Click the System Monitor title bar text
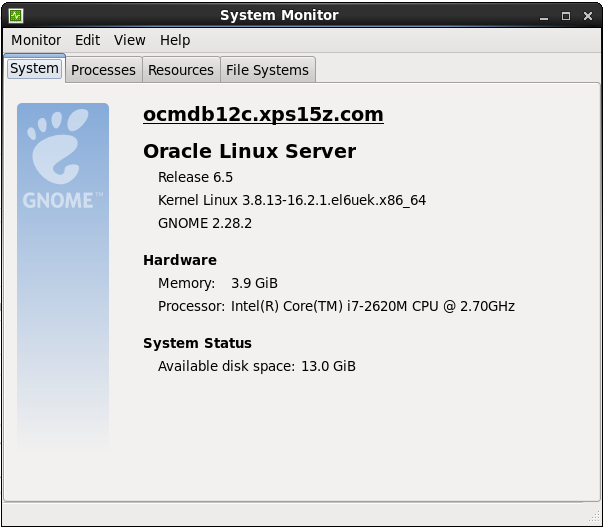Viewport: 604px width, 528px height. pos(279,15)
